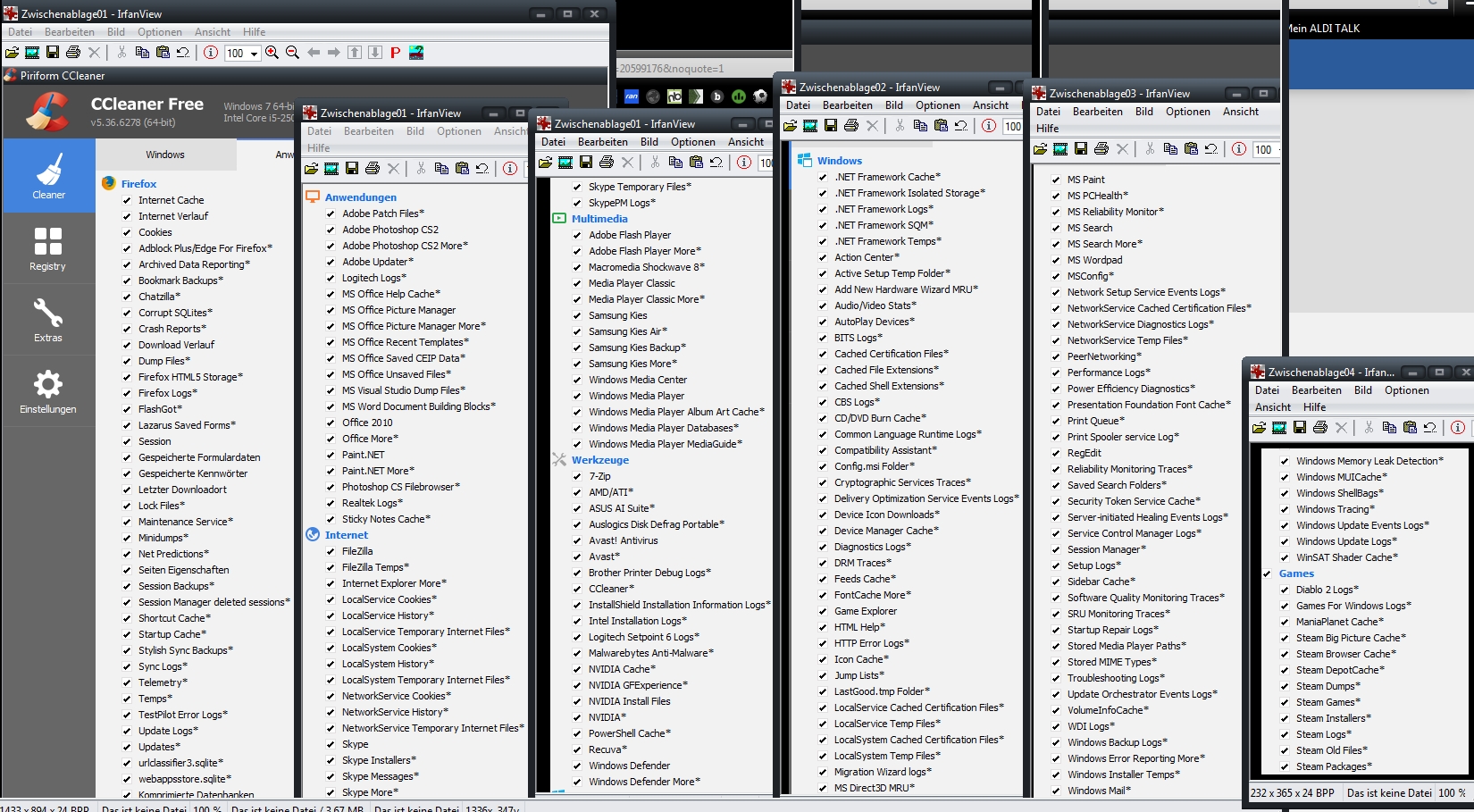
Task: Click the Internet globe category icon
Action: pos(313,535)
